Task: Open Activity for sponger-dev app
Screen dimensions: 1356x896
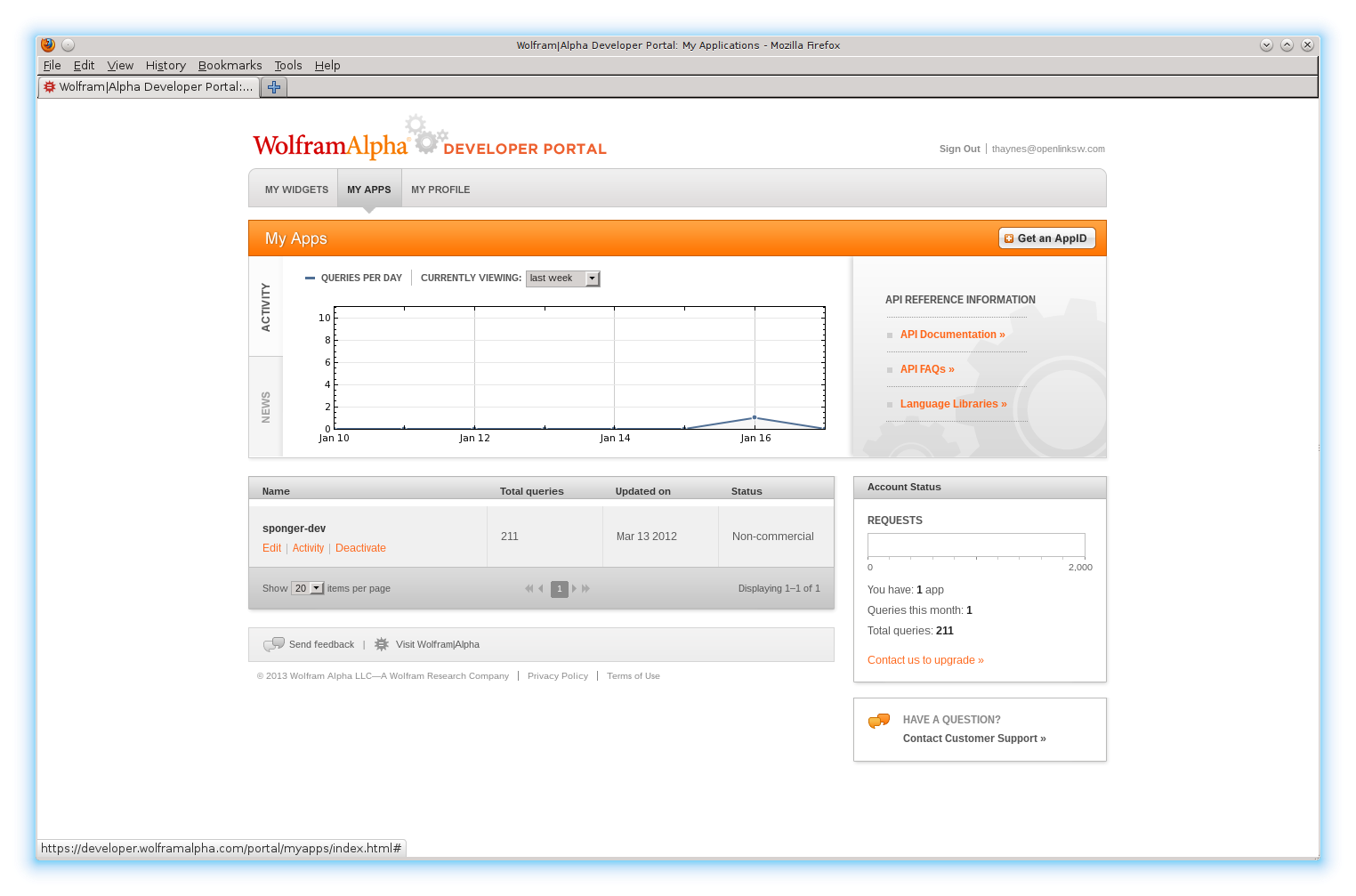Action: [308, 548]
